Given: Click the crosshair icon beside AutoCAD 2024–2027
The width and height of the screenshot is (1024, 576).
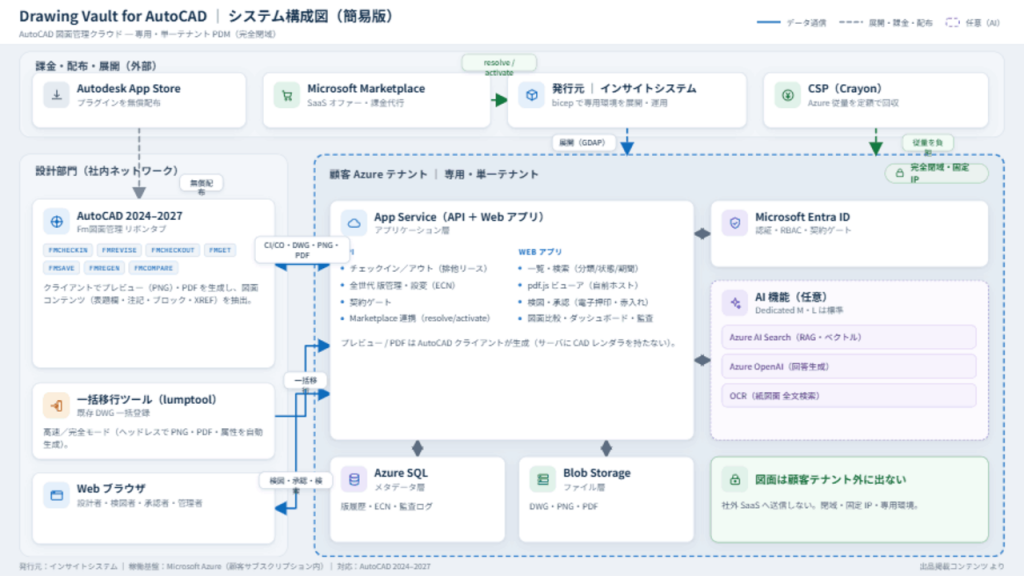Looking at the screenshot, I should point(57,221).
